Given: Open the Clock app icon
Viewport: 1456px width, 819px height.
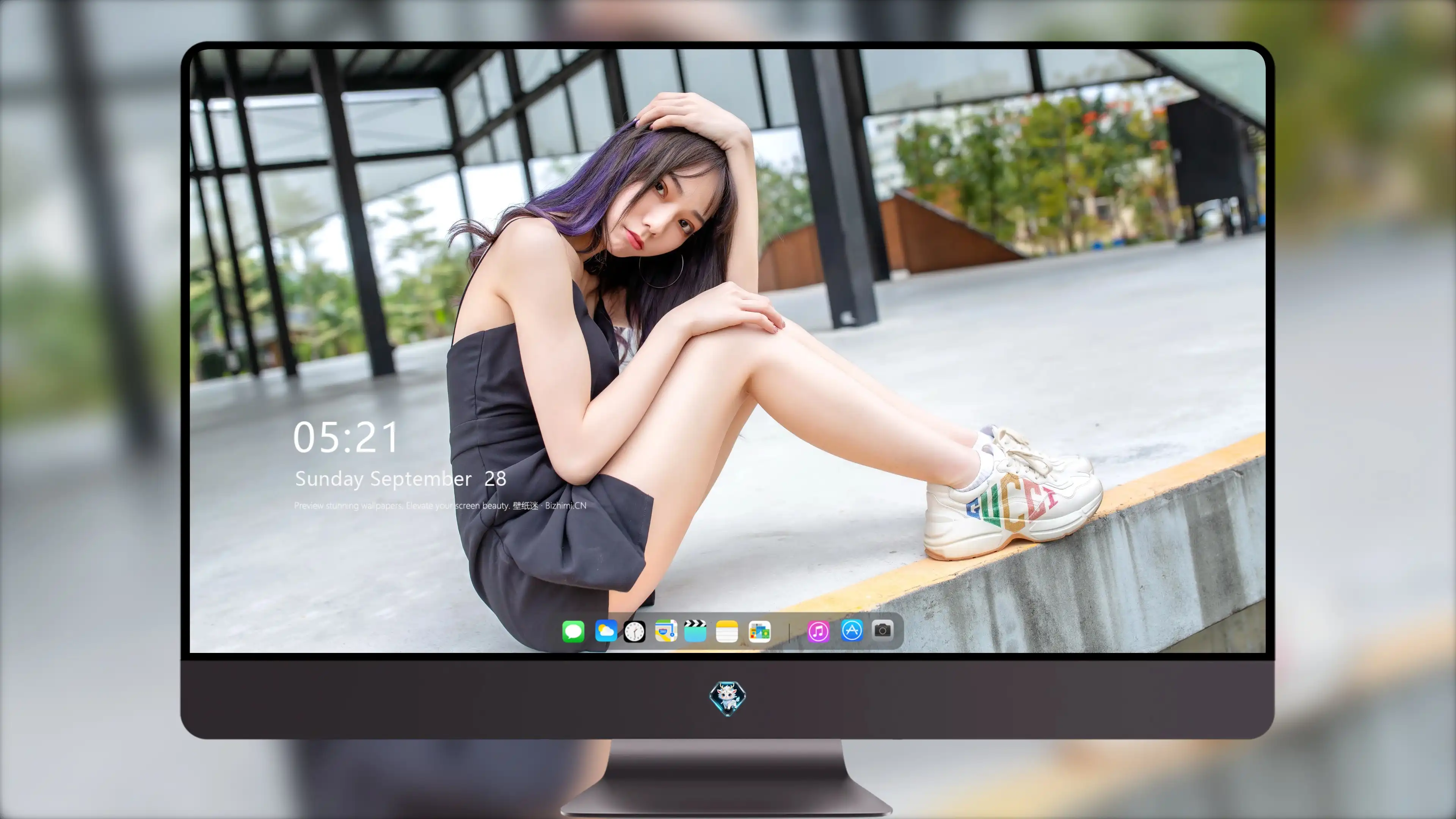Looking at the screenshot, I should pyautogui.click(x=634, y=631).
